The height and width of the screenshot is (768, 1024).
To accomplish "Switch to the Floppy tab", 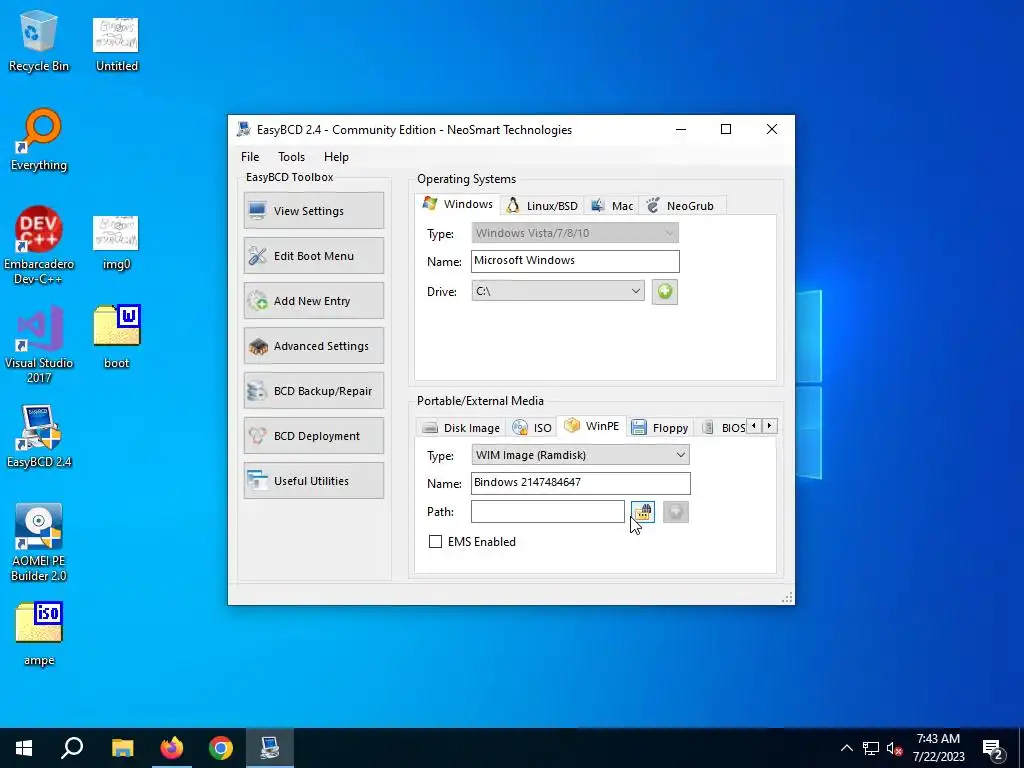I will [660, 428].
